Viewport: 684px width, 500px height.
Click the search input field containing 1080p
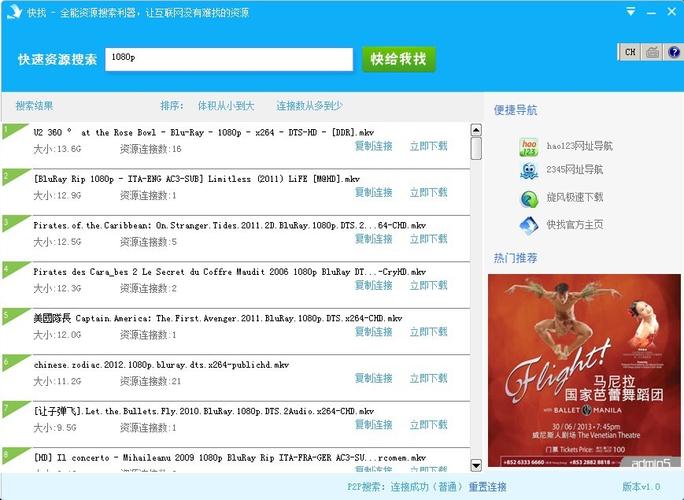228,59
